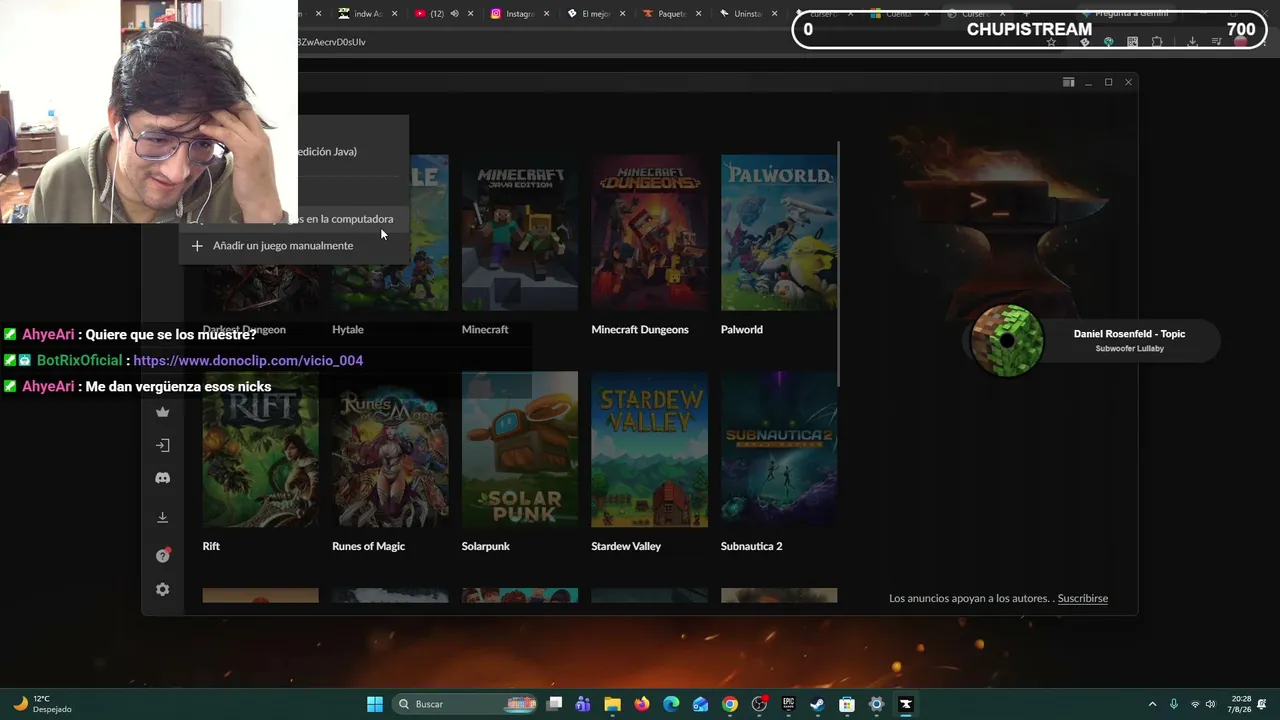Click the sign-in arrow icon in the sidebar
This screenshot has height=720, width=1280.
pos(162,445)
